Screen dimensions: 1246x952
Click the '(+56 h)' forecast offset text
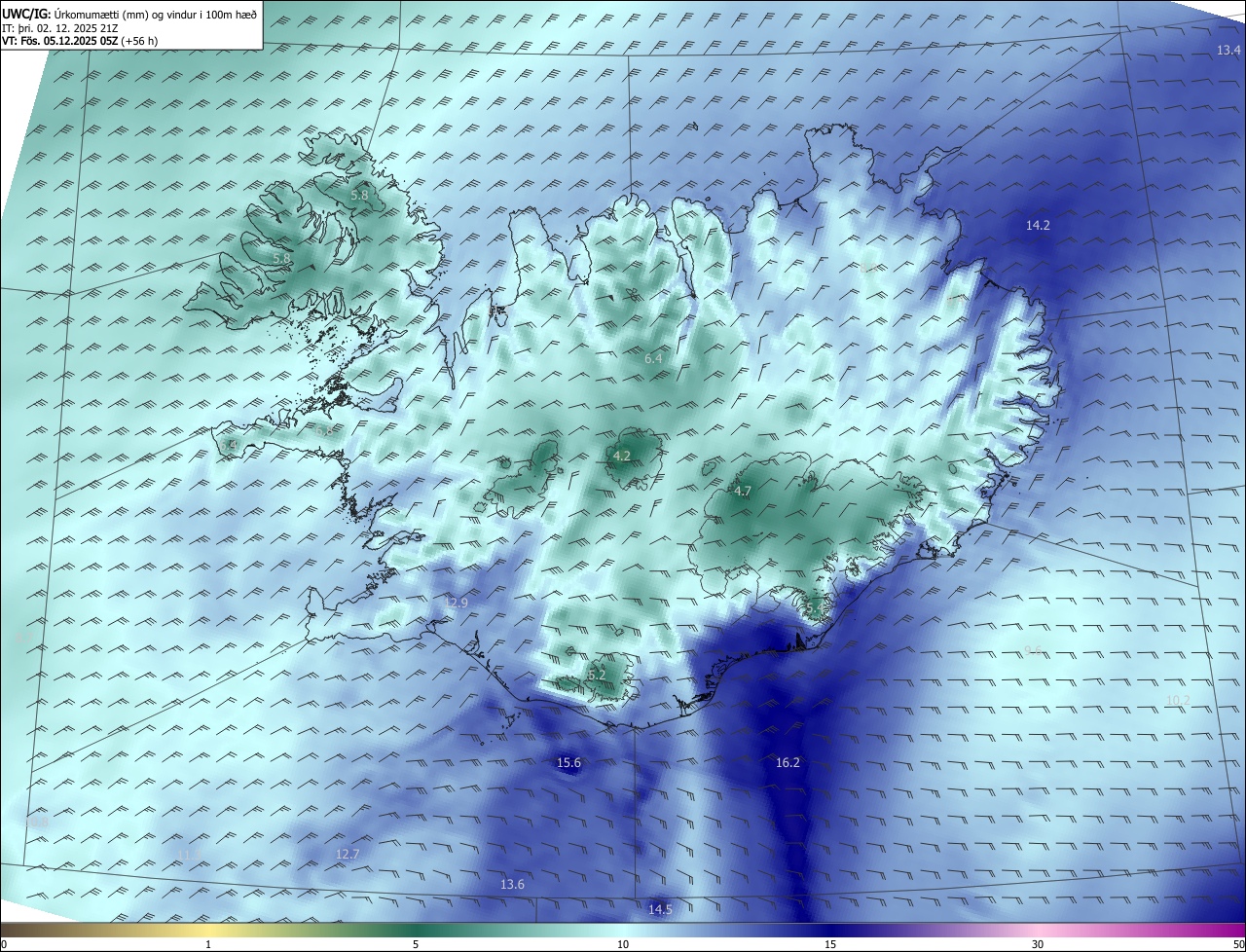138,41
